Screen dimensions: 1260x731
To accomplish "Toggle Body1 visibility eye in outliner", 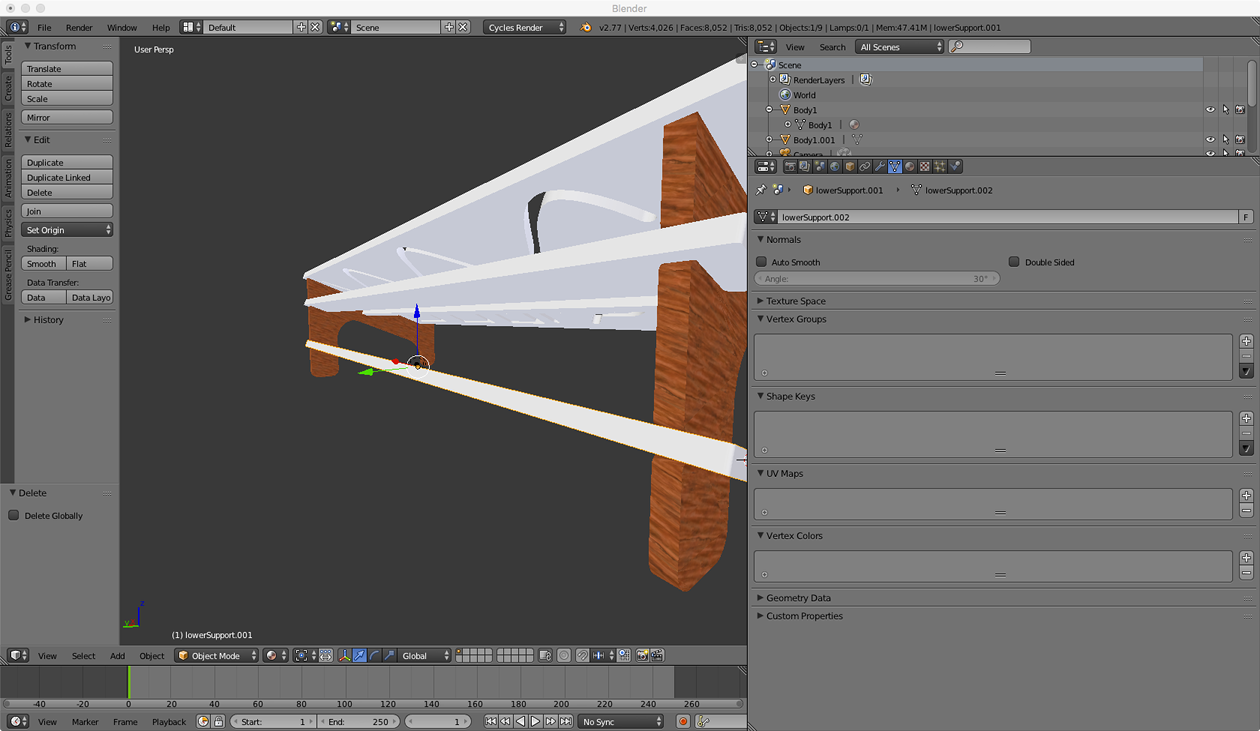I will click(x=1210, y=110).
